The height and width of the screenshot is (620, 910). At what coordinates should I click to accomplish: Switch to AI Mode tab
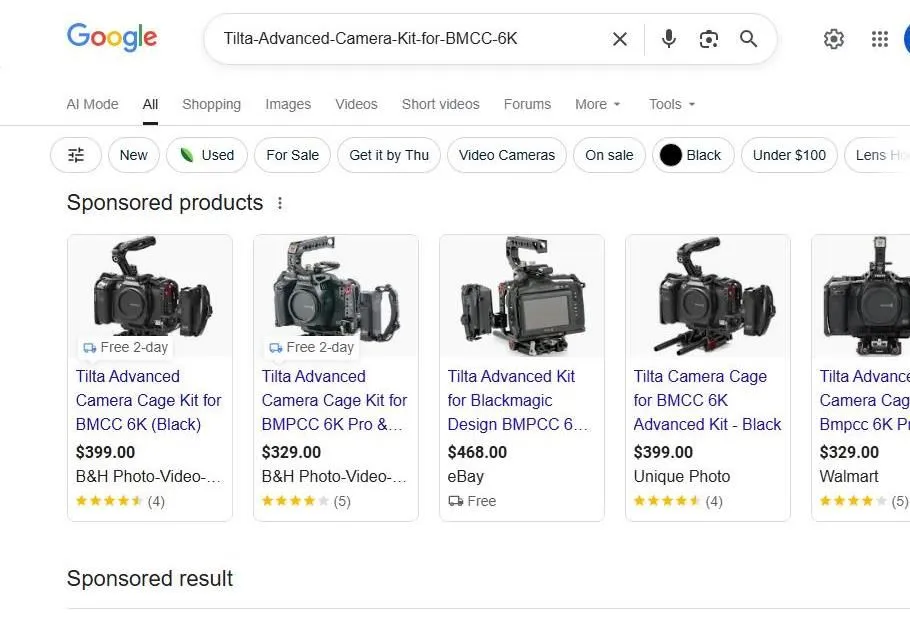[92, 104]
